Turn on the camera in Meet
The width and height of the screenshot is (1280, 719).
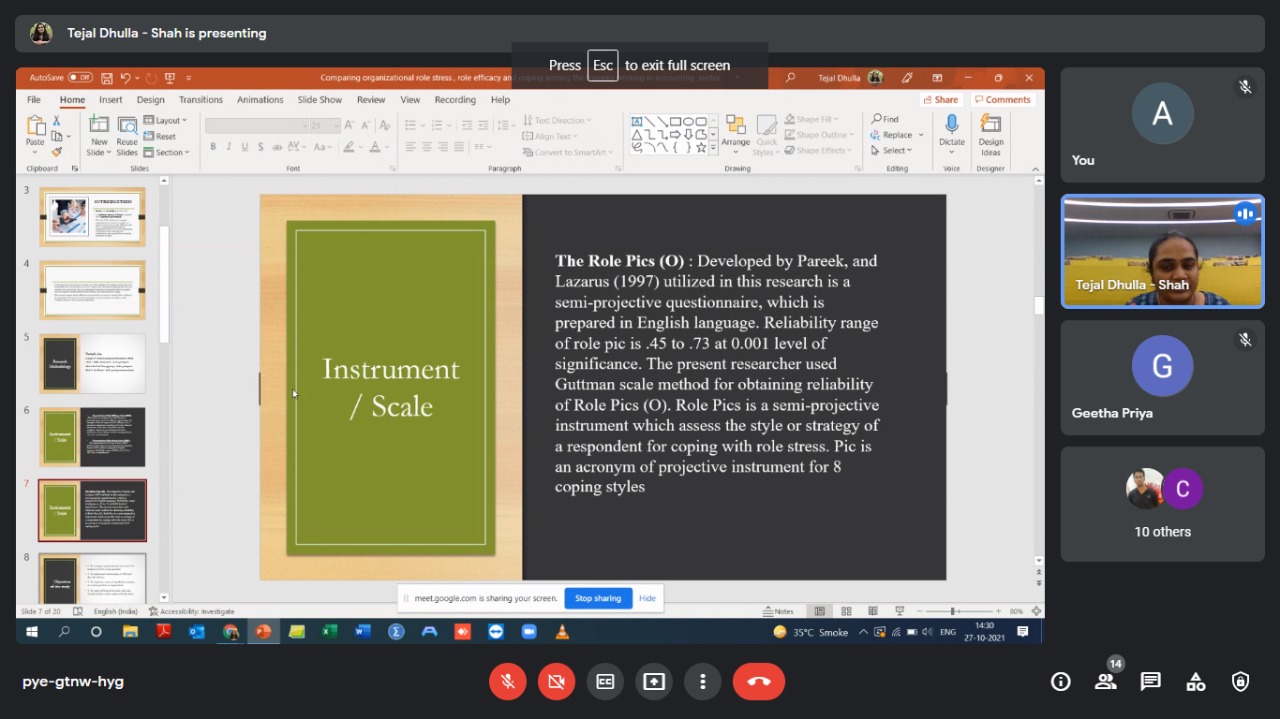pos(556,681)
